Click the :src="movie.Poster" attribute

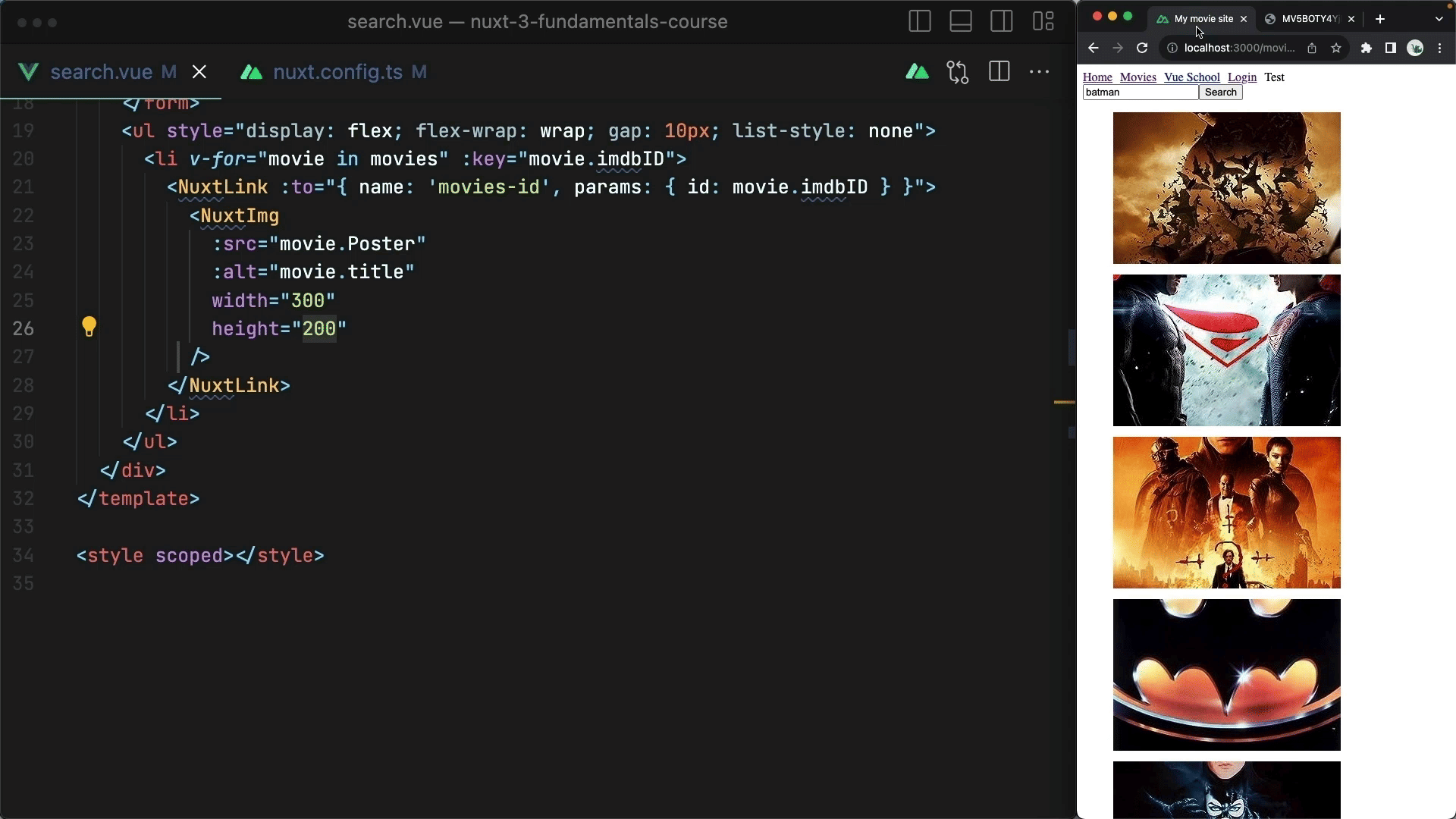click(319, 243)
